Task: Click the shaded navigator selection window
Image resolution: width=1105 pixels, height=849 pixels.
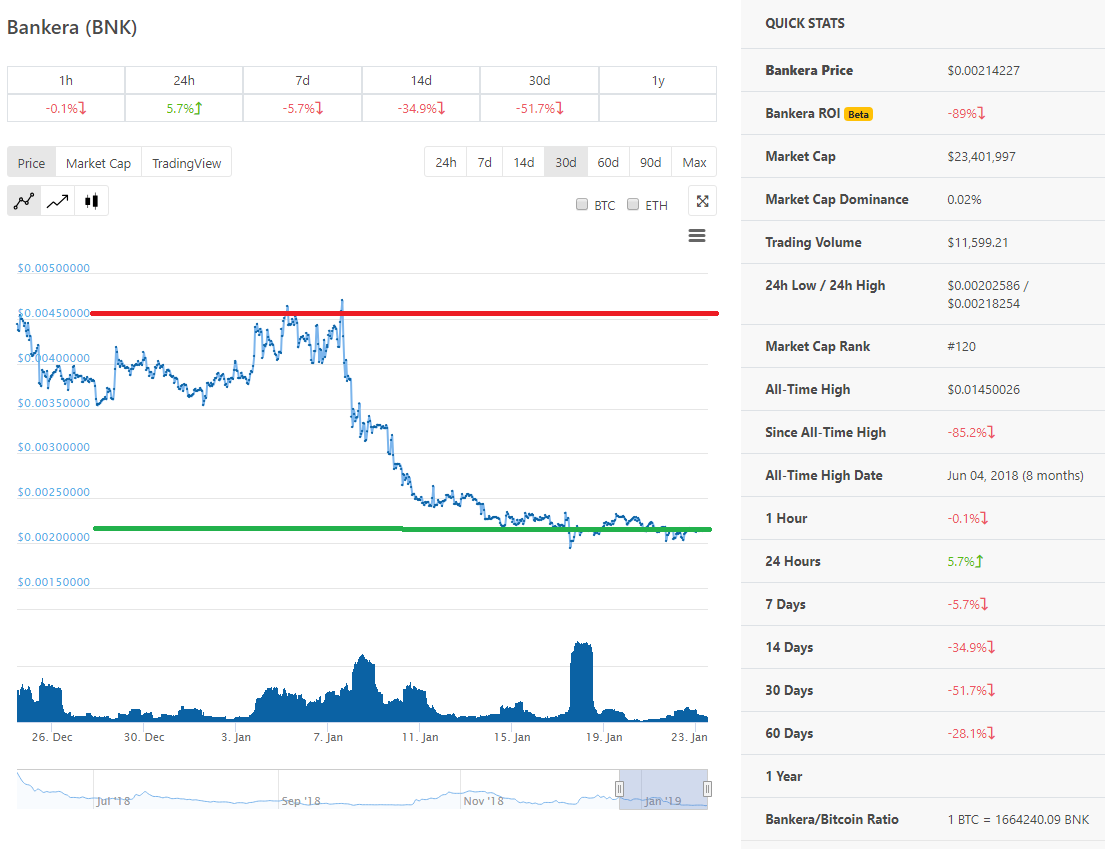Action: (x=663, y=789)
